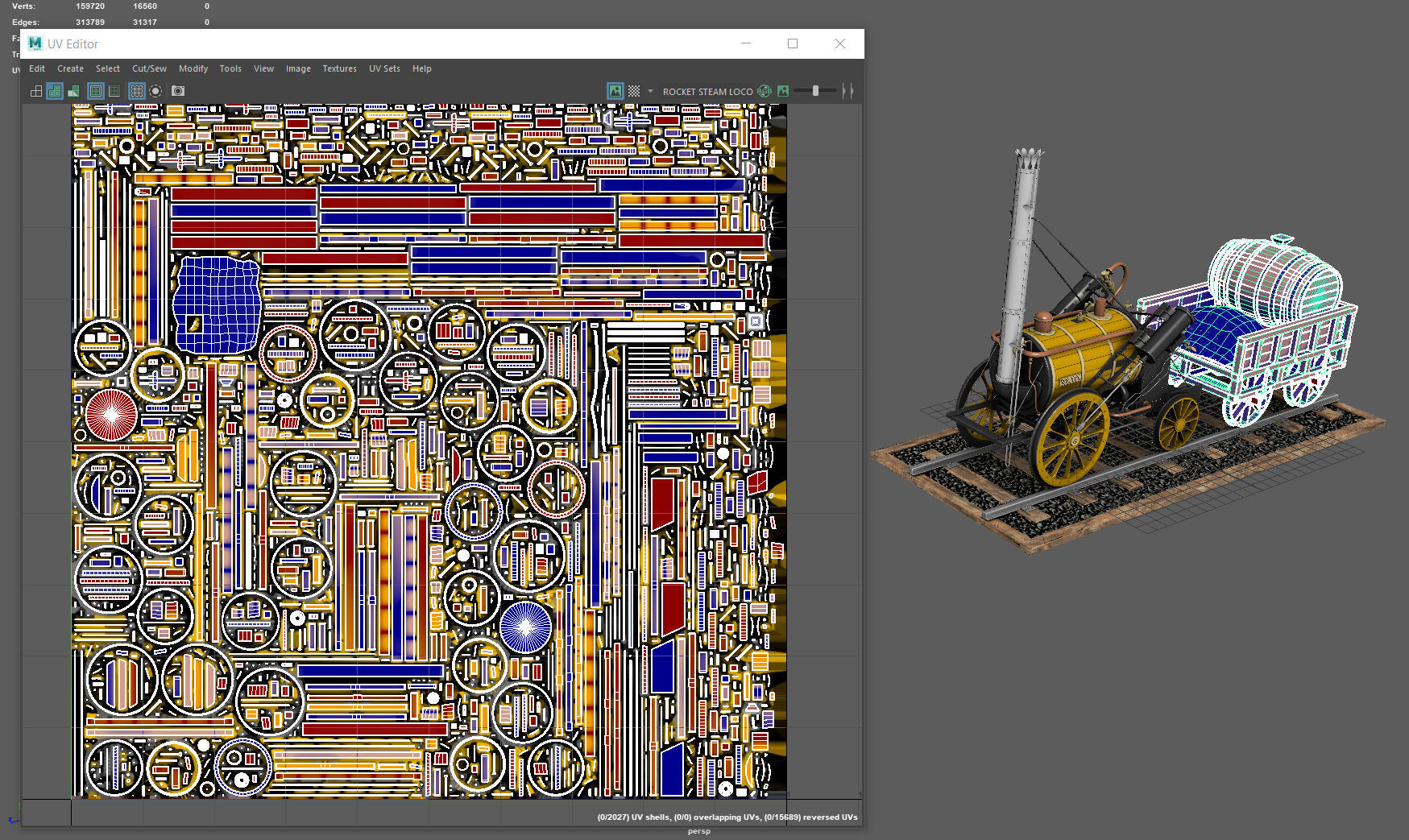This screenshot has width=1409, height=840.
Task: Toggle shaded UV shells display icon
Action: tap(55, 91)
